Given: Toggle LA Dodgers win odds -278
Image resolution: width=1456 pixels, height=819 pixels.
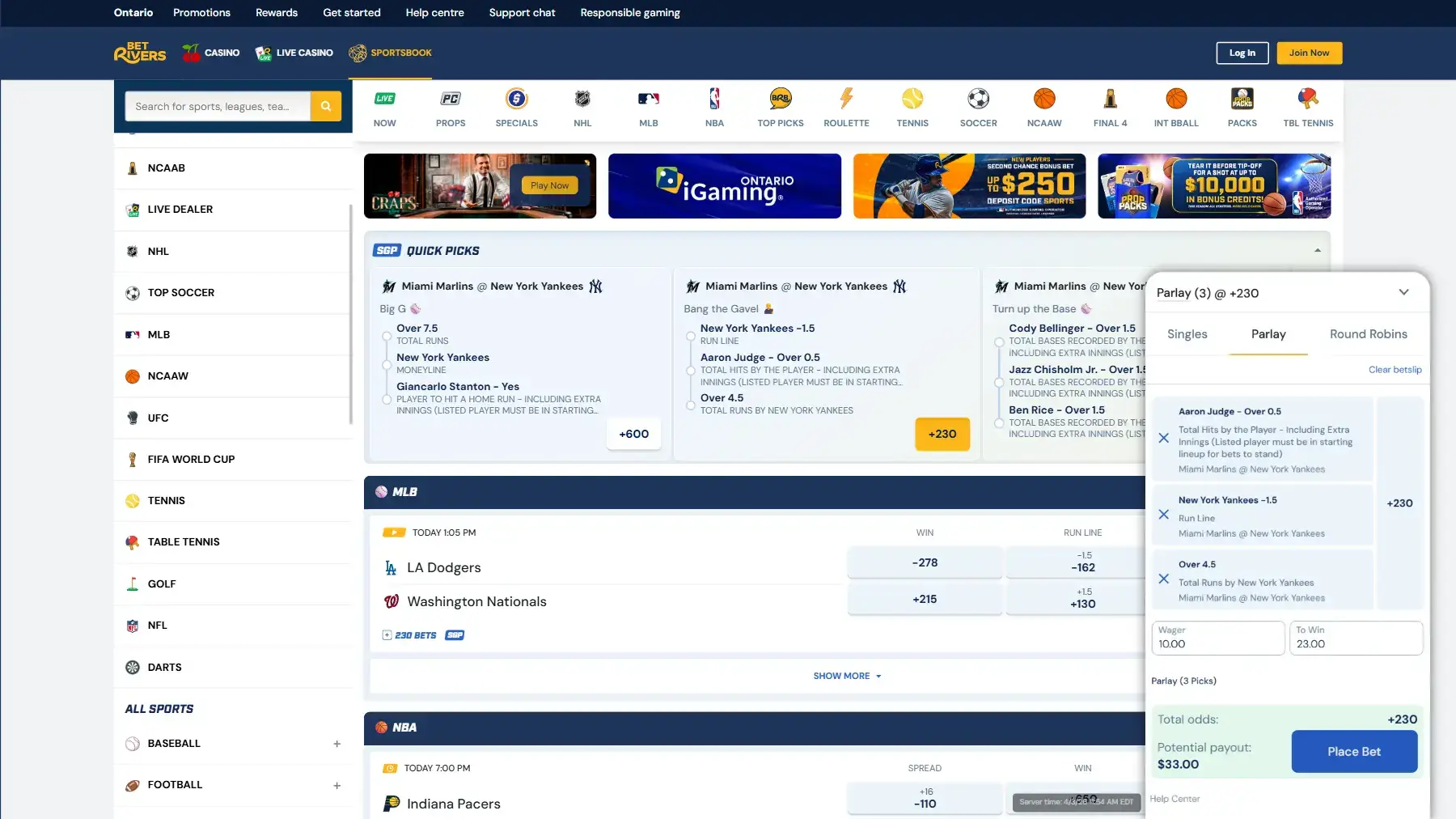Looking at the screenshot, I should 925,562.
